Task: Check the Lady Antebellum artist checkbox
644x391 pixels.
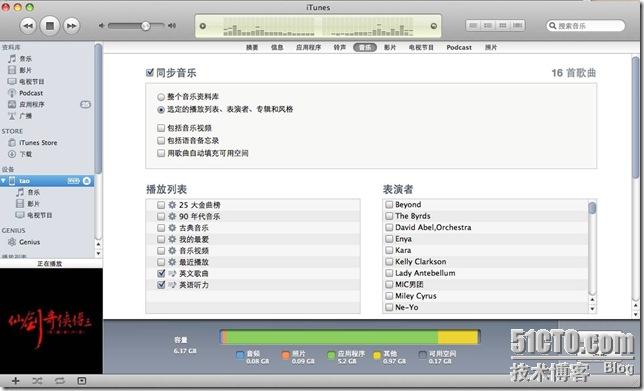Action: click(389, 273)
